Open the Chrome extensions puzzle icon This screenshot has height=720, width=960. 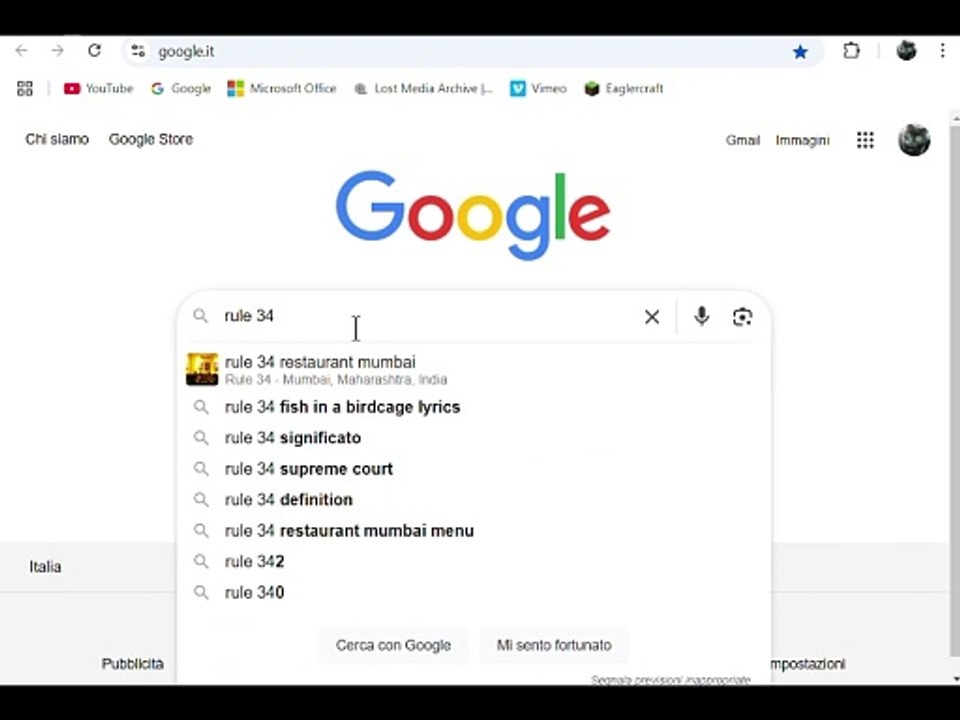(x=851, y=51)
